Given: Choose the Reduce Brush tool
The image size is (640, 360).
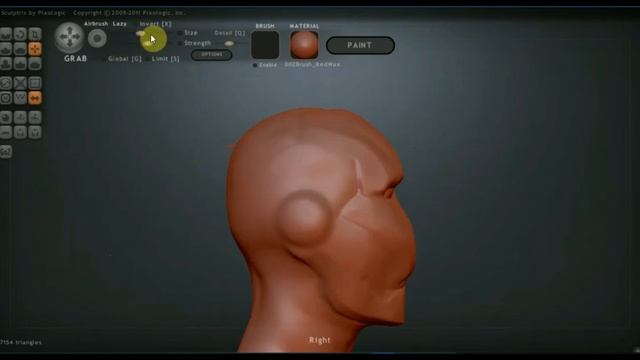Looking at the screenshot, I should click(x=6, y=83).
